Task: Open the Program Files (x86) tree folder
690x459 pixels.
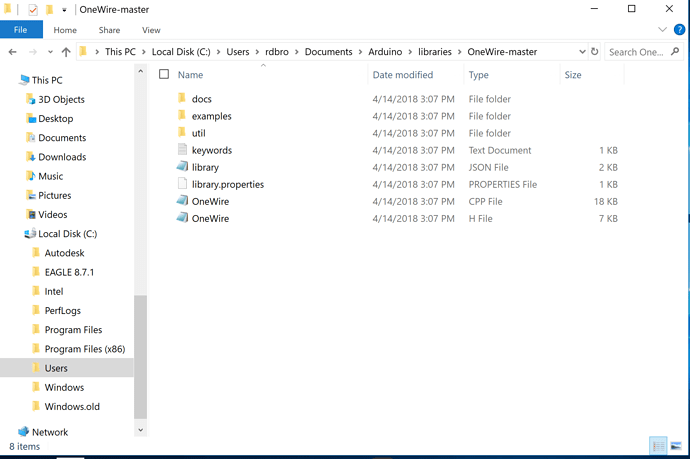Action: point(84,349)
